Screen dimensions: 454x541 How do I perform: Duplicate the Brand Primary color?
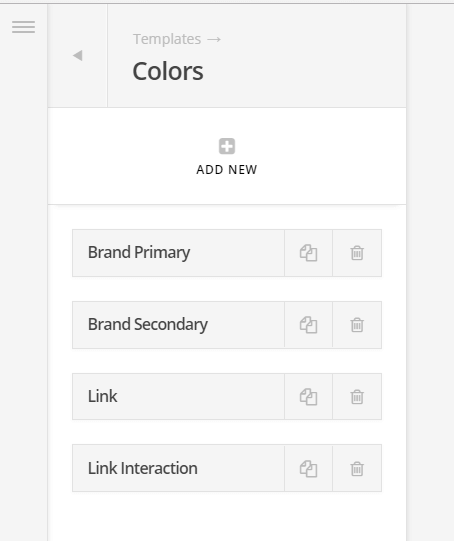point(308,253)
